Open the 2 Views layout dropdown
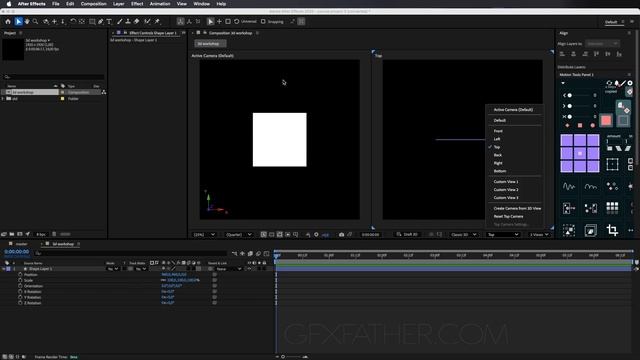Viewport: 640px width, 360px height. tap(539, 235)
